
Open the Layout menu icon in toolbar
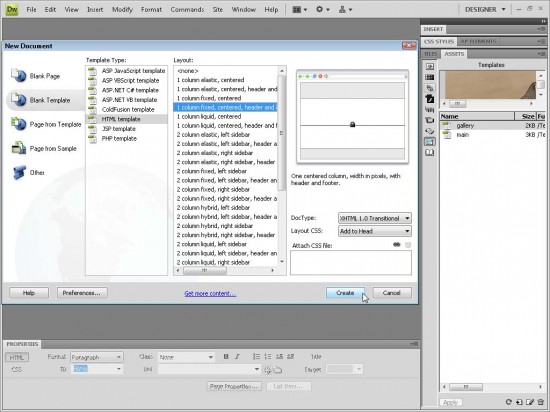[x=300, y=9]
